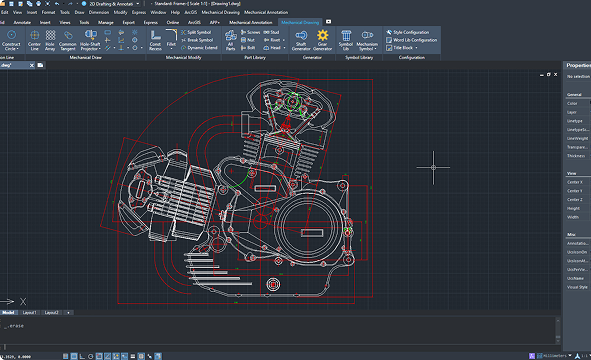Click the Layer property row

point(577,112)
